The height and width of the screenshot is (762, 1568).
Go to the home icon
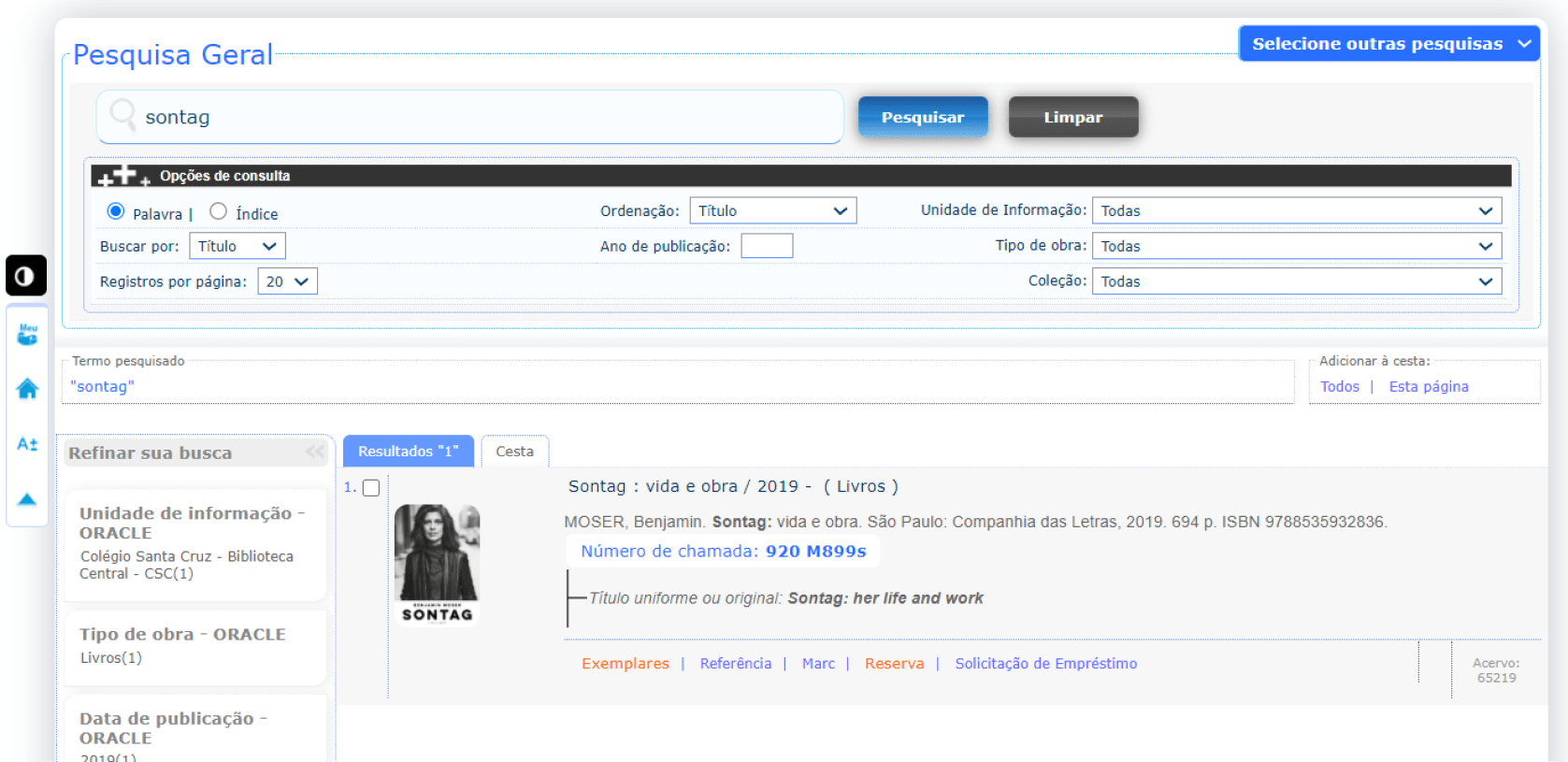click(27, 389)
